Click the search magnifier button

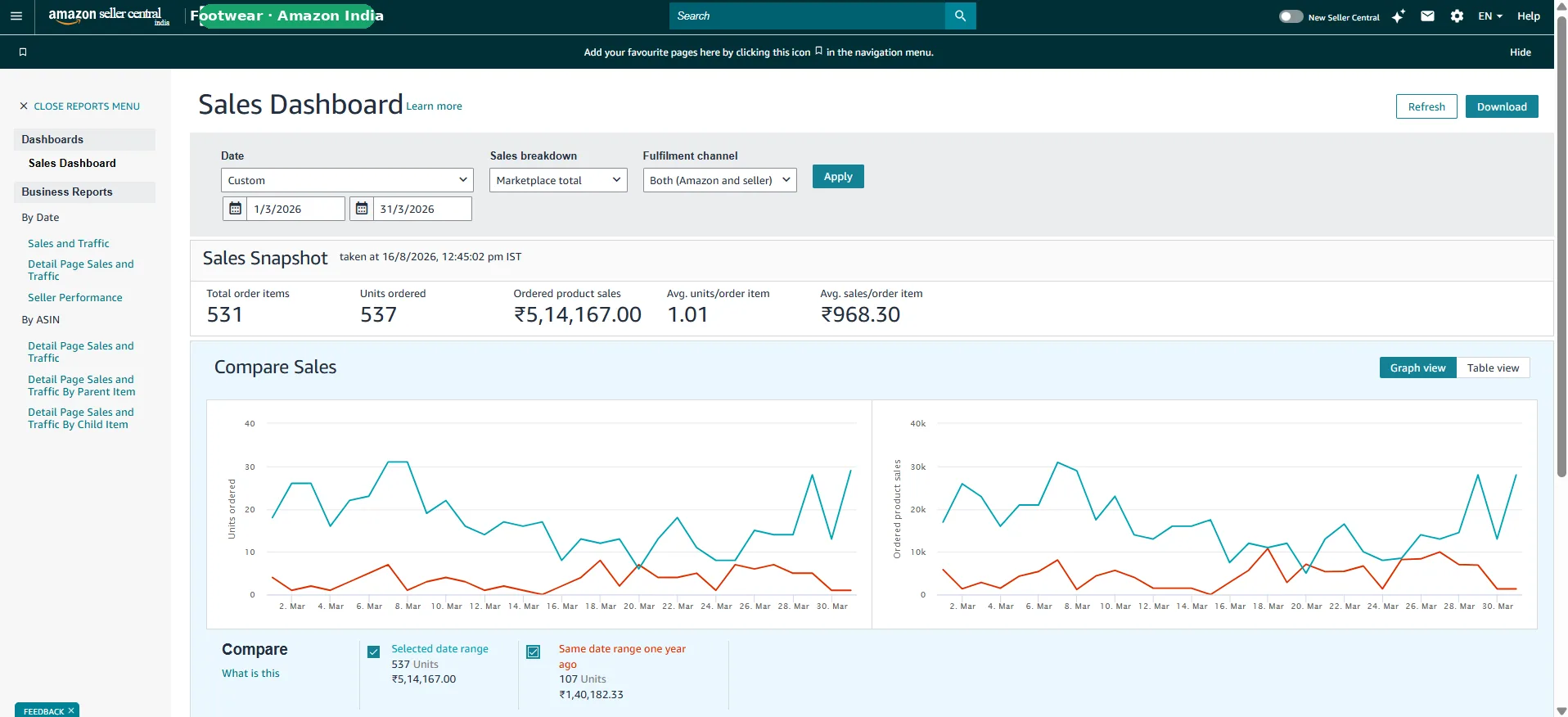pyautogui.click(x=960, y=16)
